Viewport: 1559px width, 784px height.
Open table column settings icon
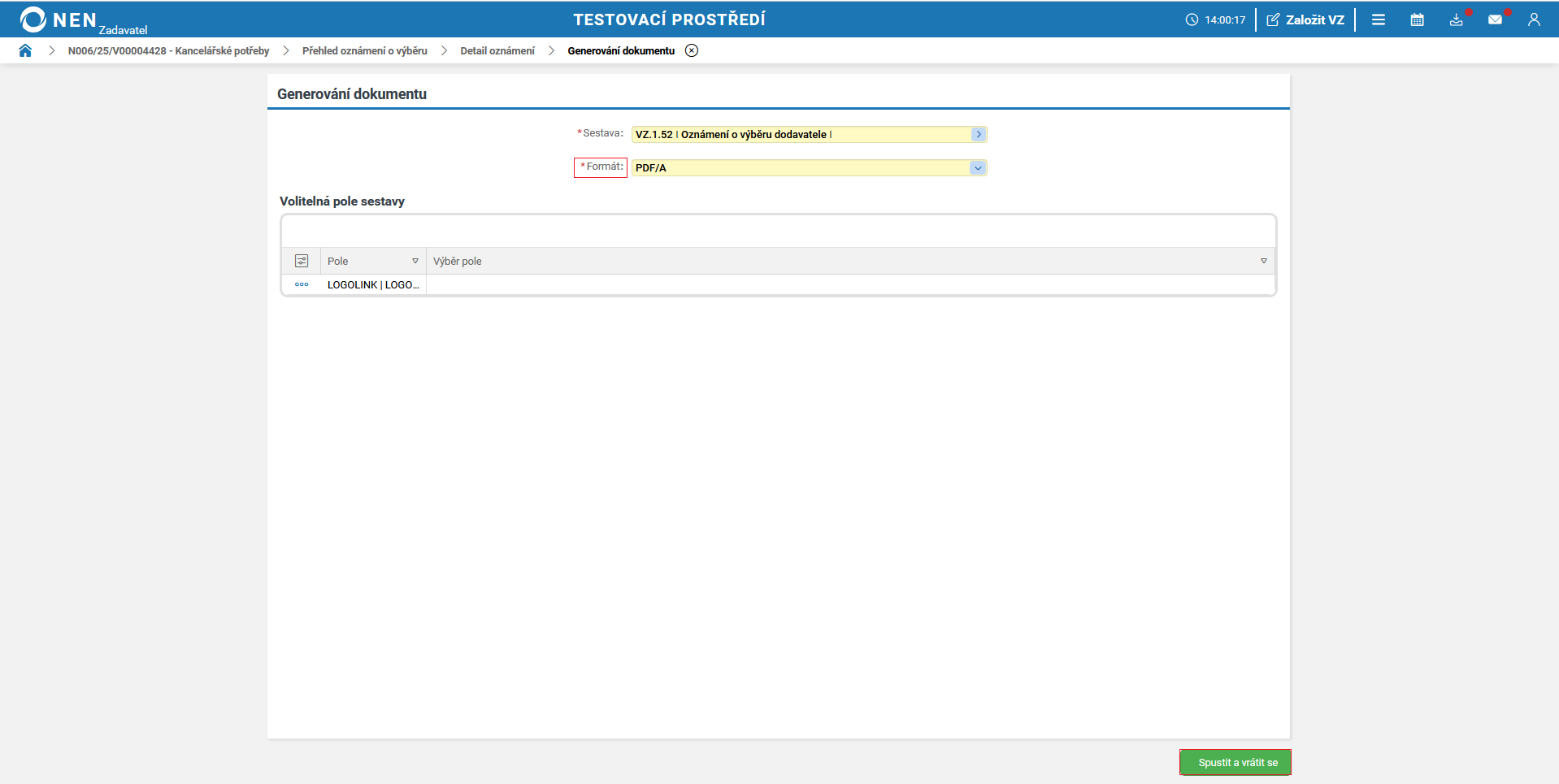coord(302,261)
